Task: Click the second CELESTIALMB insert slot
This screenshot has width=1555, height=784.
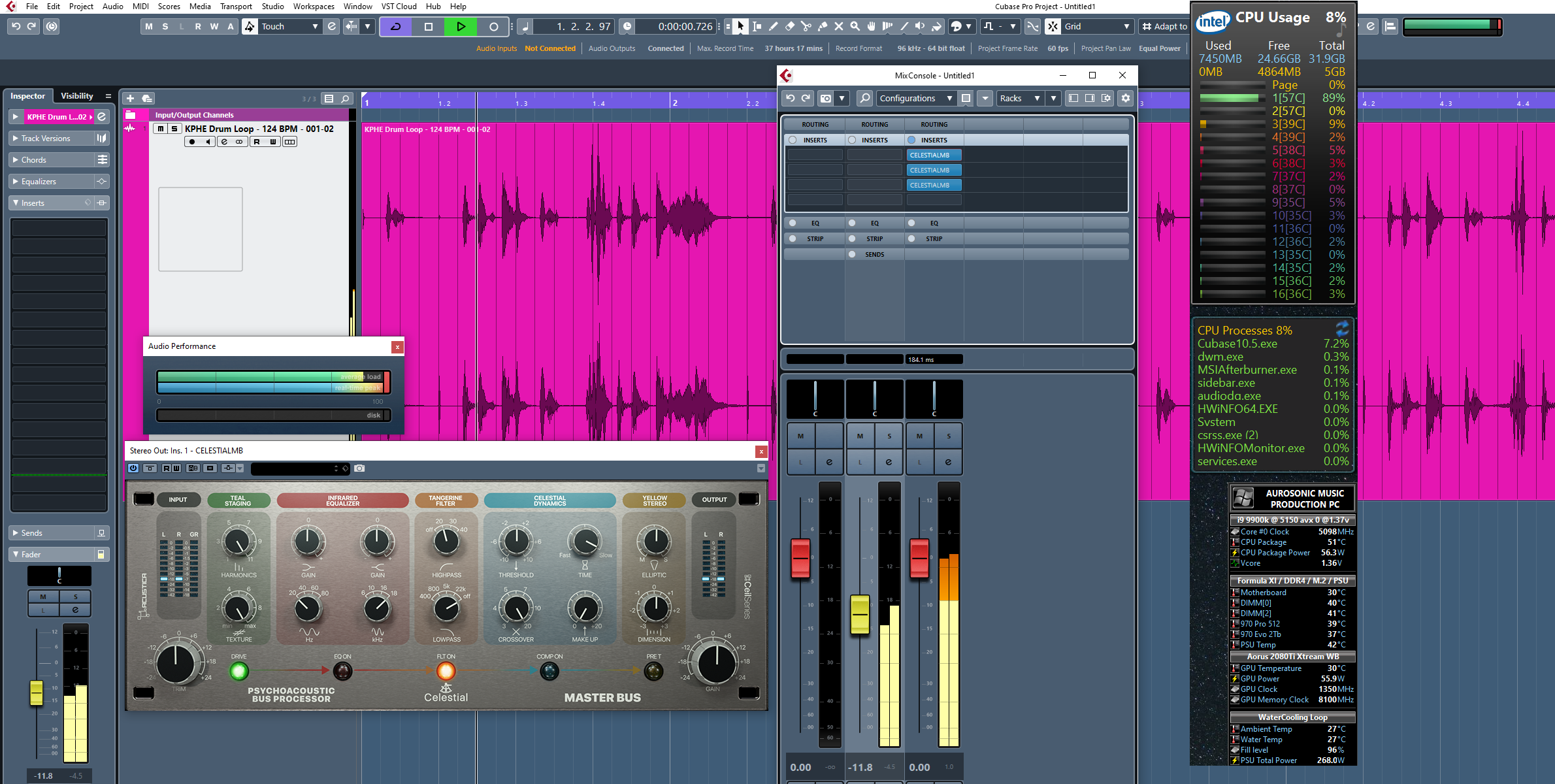Action: (934, 170)
